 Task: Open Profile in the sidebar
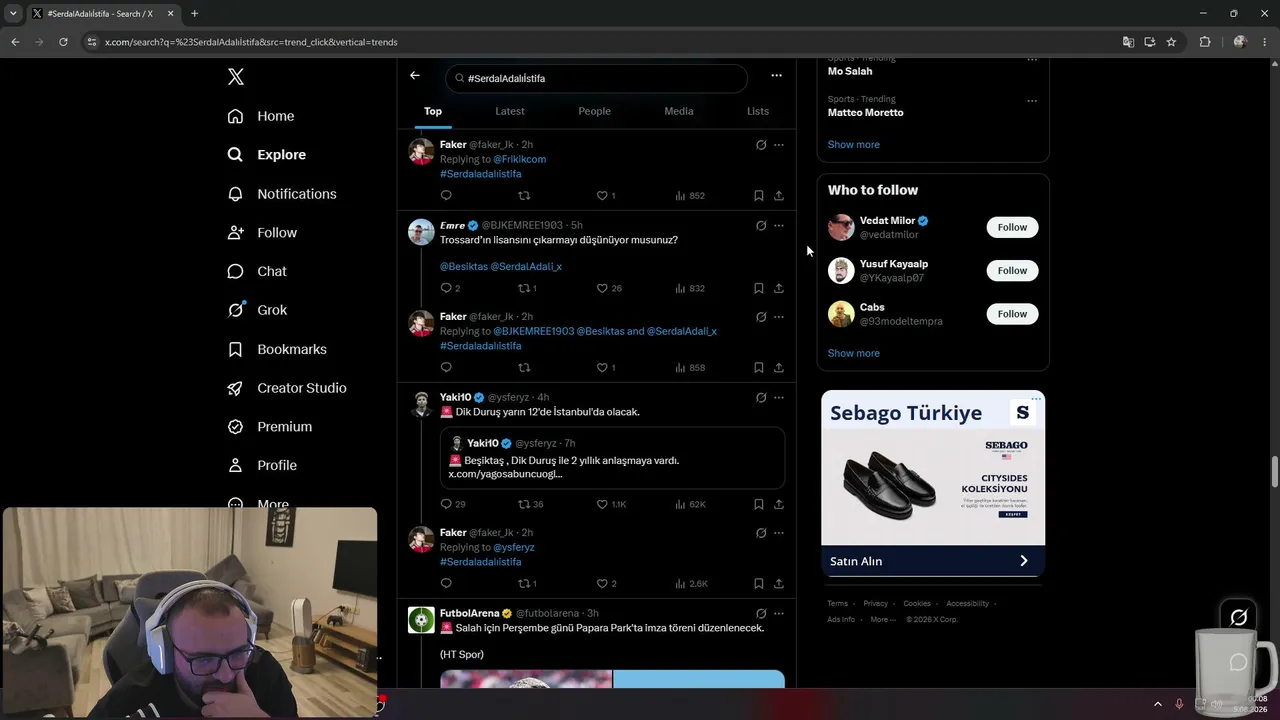click(262, 465)
